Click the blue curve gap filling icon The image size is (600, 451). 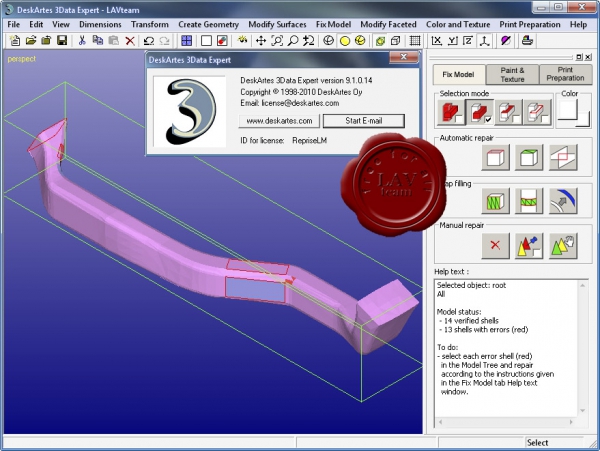pyautogui.click(x=563, y=200)
